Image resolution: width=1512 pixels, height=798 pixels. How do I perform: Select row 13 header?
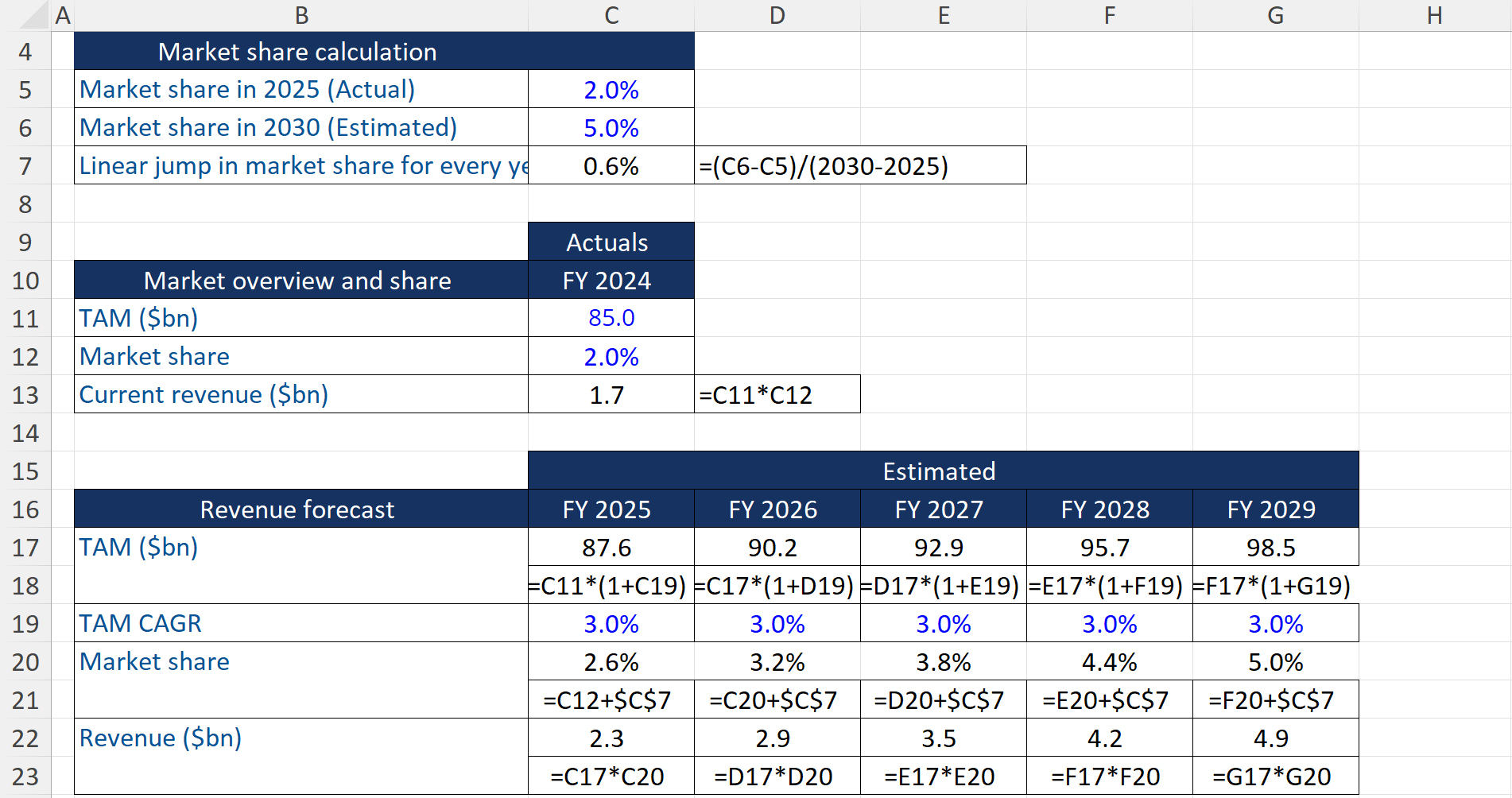[x=25, y=395]
